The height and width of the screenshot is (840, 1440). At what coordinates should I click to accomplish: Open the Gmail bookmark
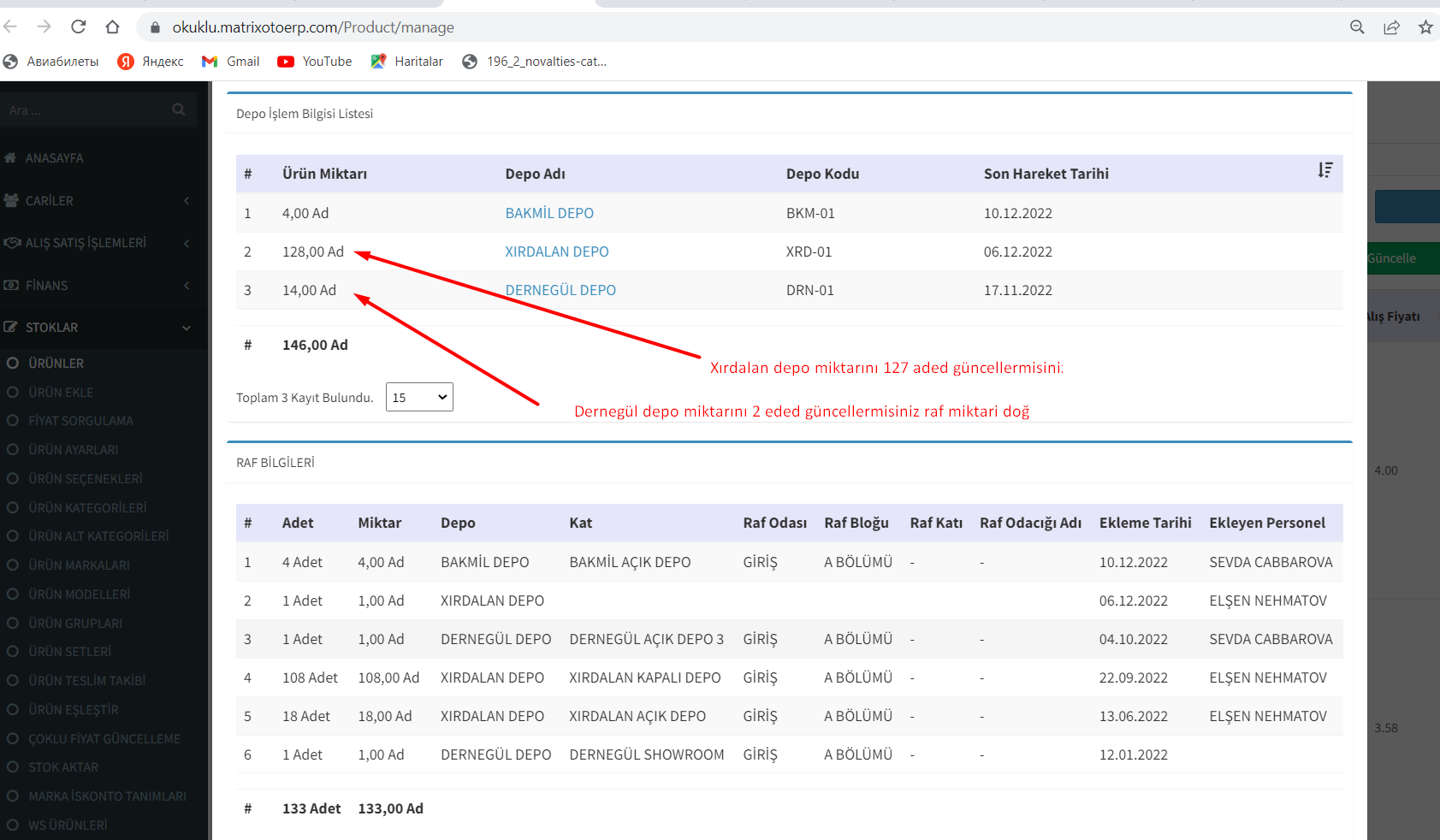click(x=231, y=62)
